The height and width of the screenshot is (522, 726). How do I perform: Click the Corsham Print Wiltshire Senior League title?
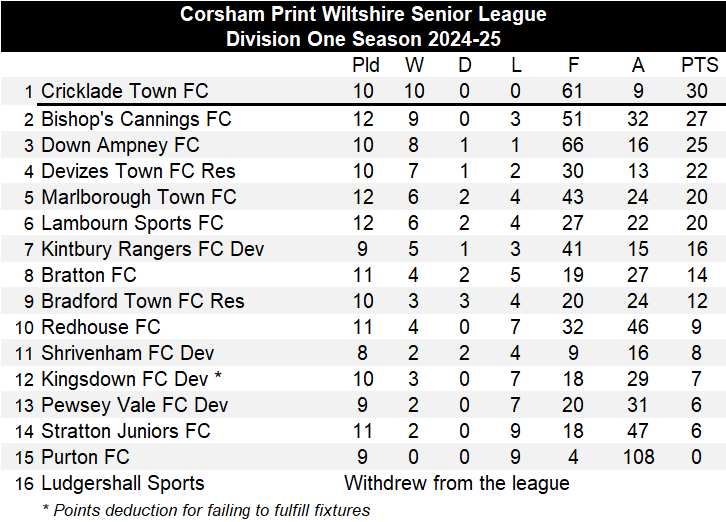(363, 14)
